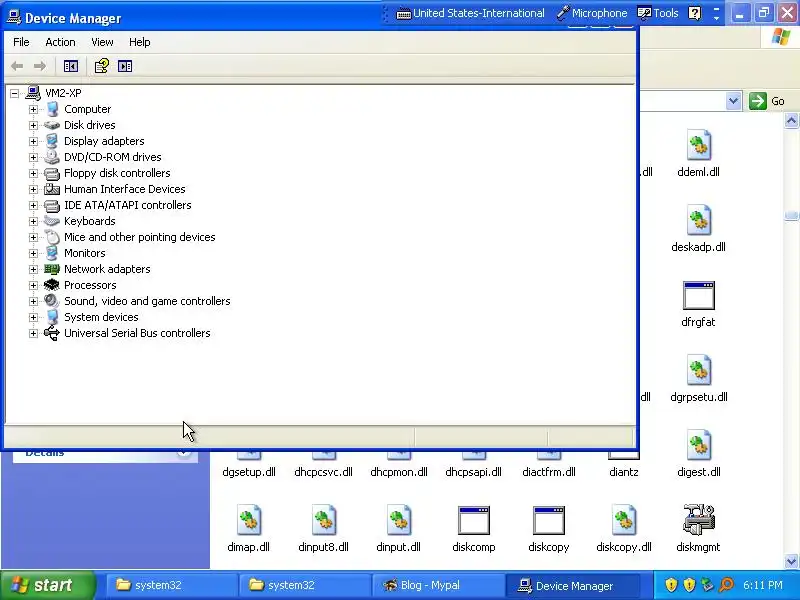Screen dimensions: 800x600
Task: Click the Microphone button on language bar
Action: (592, 13)
